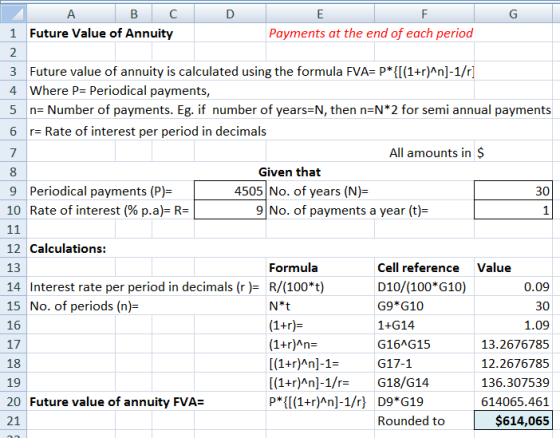Viewport: 560px width, 438px height.
Task: Click the 'R/(100*t)' formula cell
Action: (320, 287)
